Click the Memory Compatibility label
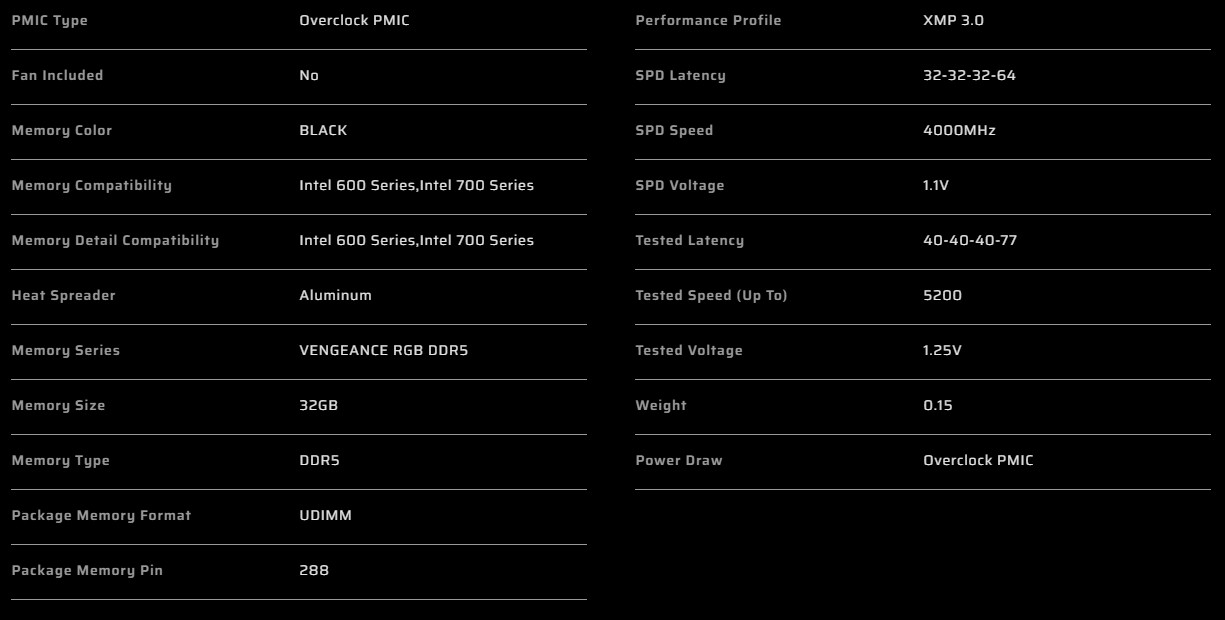The image size is (1225, 620). coord(91,186)
